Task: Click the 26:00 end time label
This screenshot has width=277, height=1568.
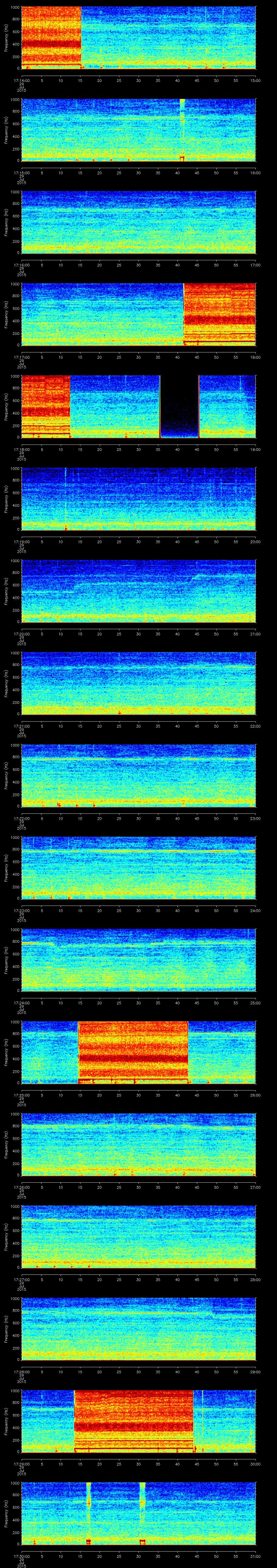Action: 255,1095
